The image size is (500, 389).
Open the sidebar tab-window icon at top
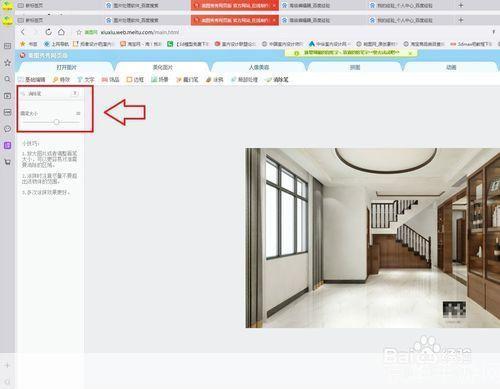(x=7, y=46)
